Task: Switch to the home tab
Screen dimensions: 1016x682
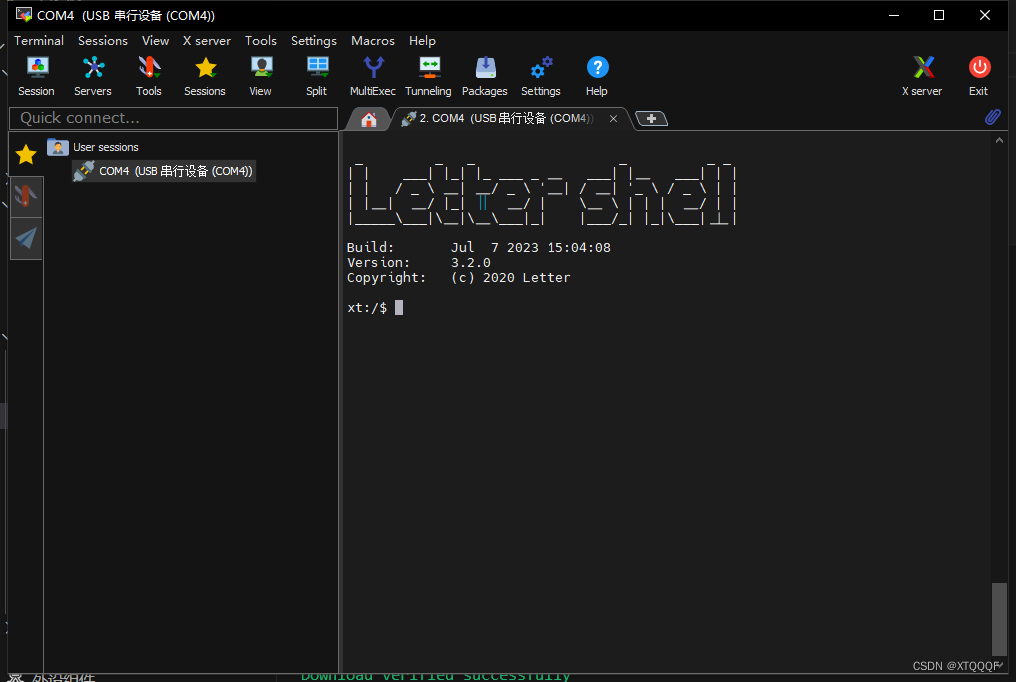Action: coord(368,118)
